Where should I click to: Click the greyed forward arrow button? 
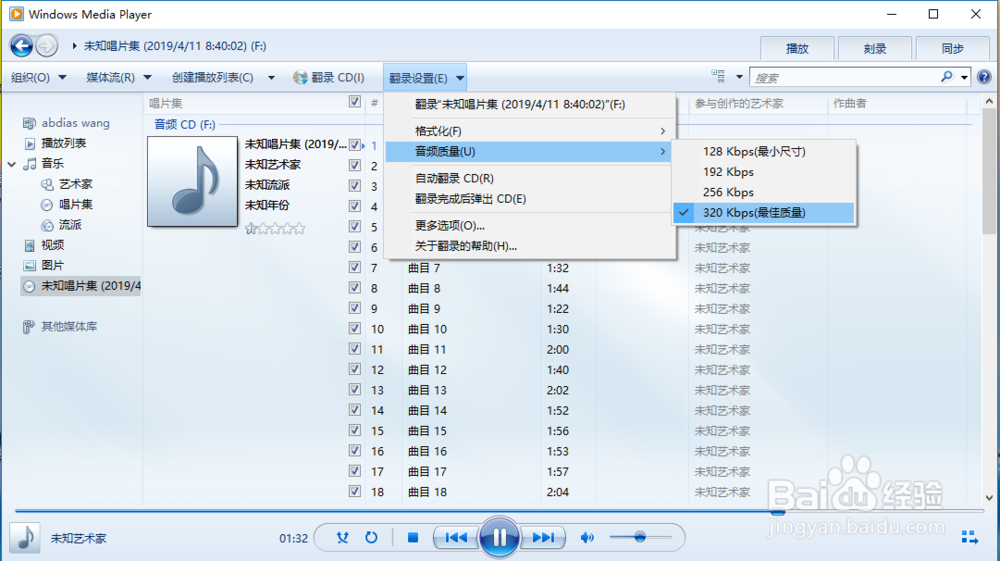(x=46, y=46)
